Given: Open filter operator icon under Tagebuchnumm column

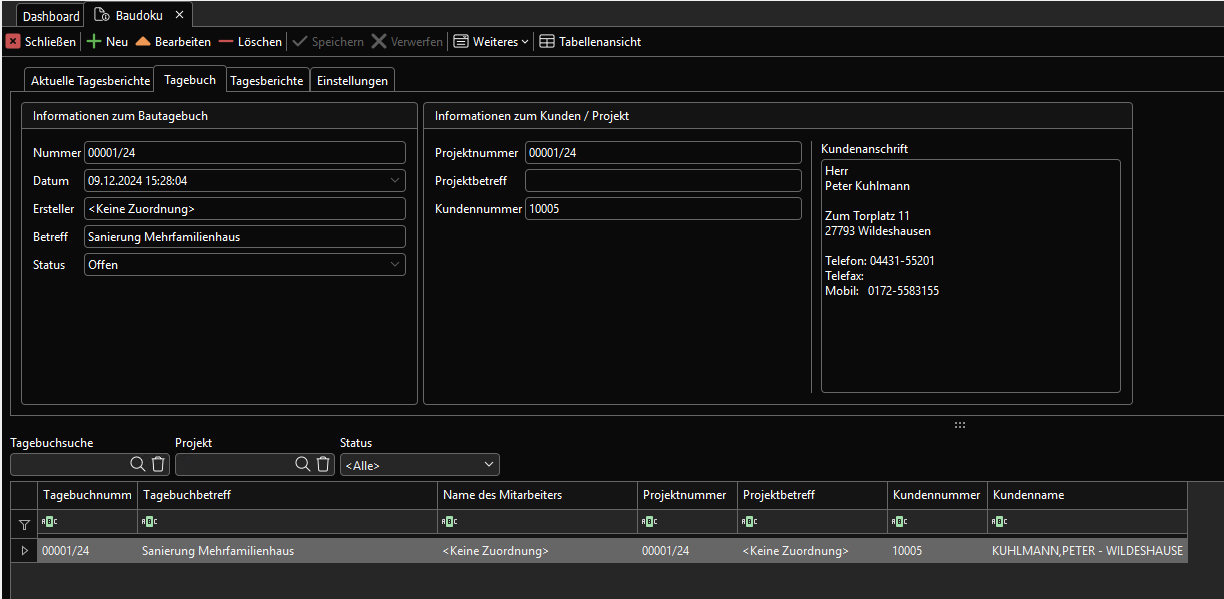Looking at the screenshot, I should (x=48, y=521).
